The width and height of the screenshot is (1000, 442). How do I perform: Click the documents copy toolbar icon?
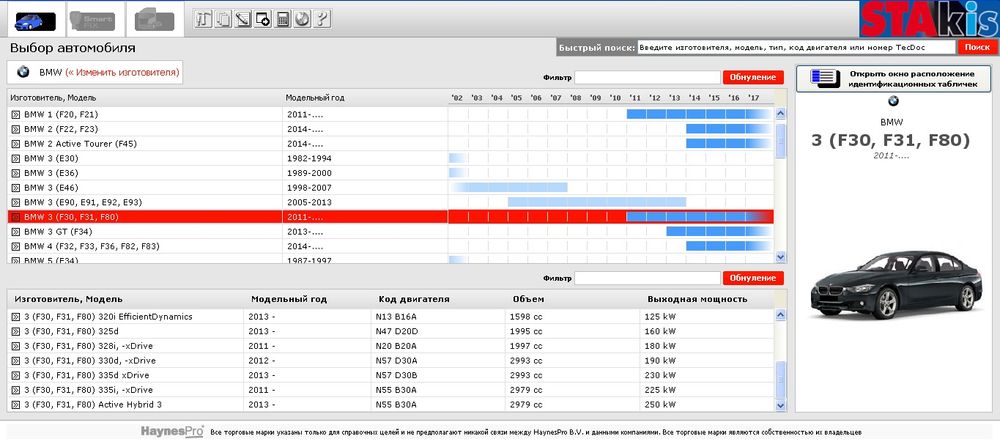[223, 19]
